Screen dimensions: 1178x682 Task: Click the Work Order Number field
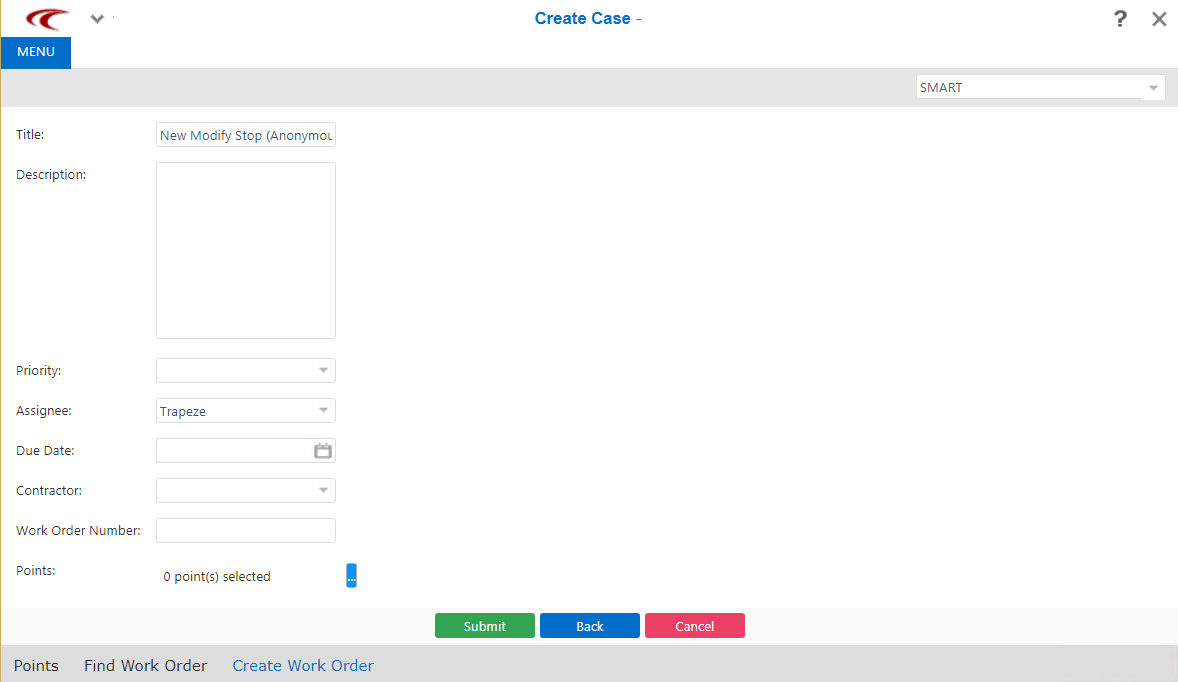point(245,530)
